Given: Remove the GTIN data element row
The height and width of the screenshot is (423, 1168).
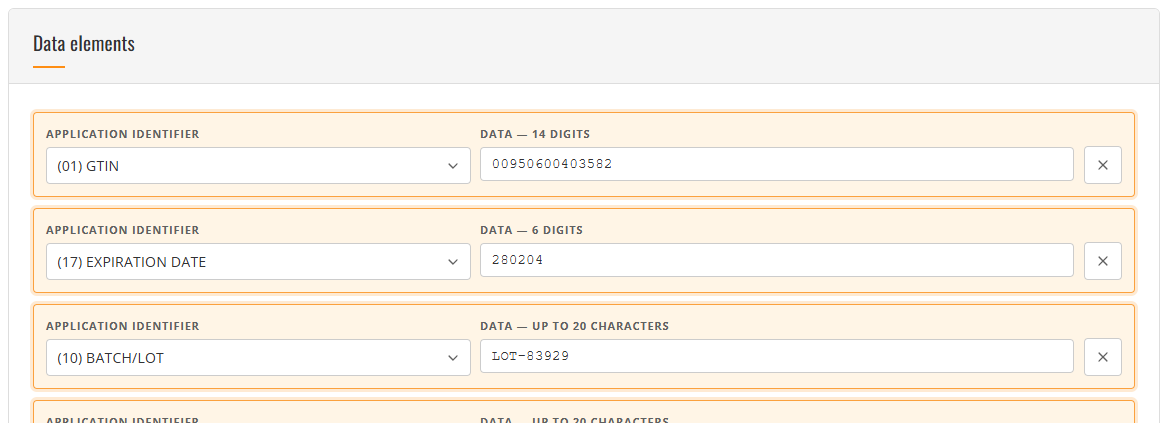Looking at the screenshot, I should pyautogui.click(x=1102, y=165).
